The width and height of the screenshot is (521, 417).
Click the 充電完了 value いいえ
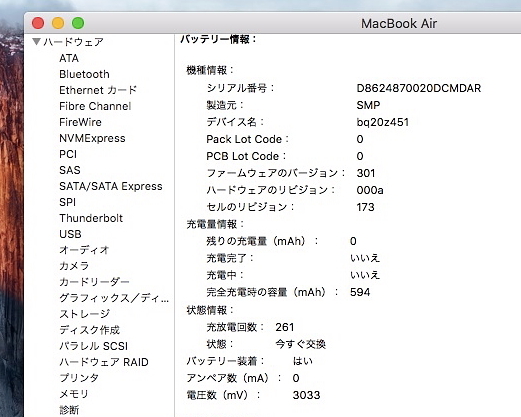tap(365, 258)
